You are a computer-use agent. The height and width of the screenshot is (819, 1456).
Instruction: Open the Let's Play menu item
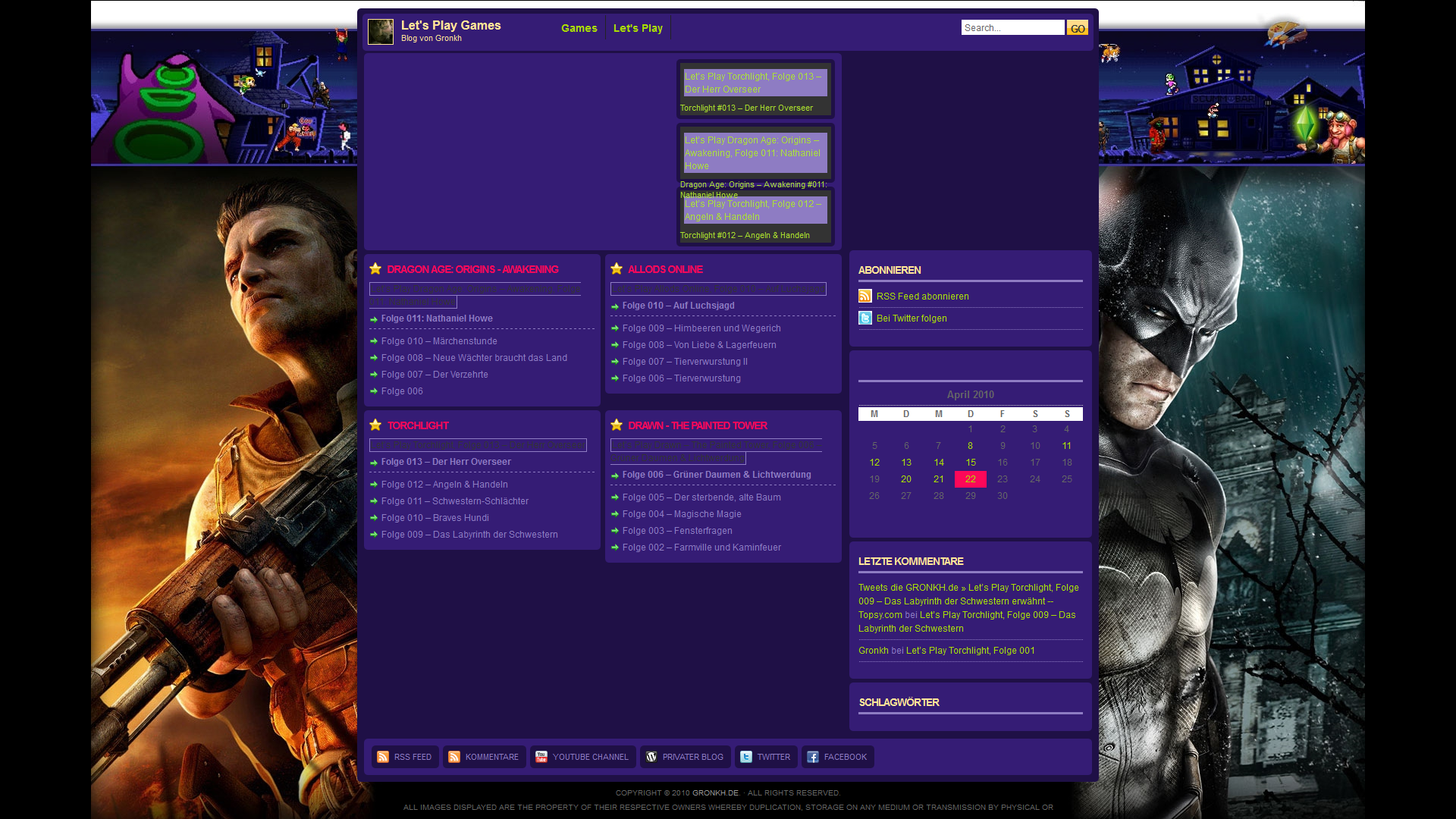(x=638, y=28)
